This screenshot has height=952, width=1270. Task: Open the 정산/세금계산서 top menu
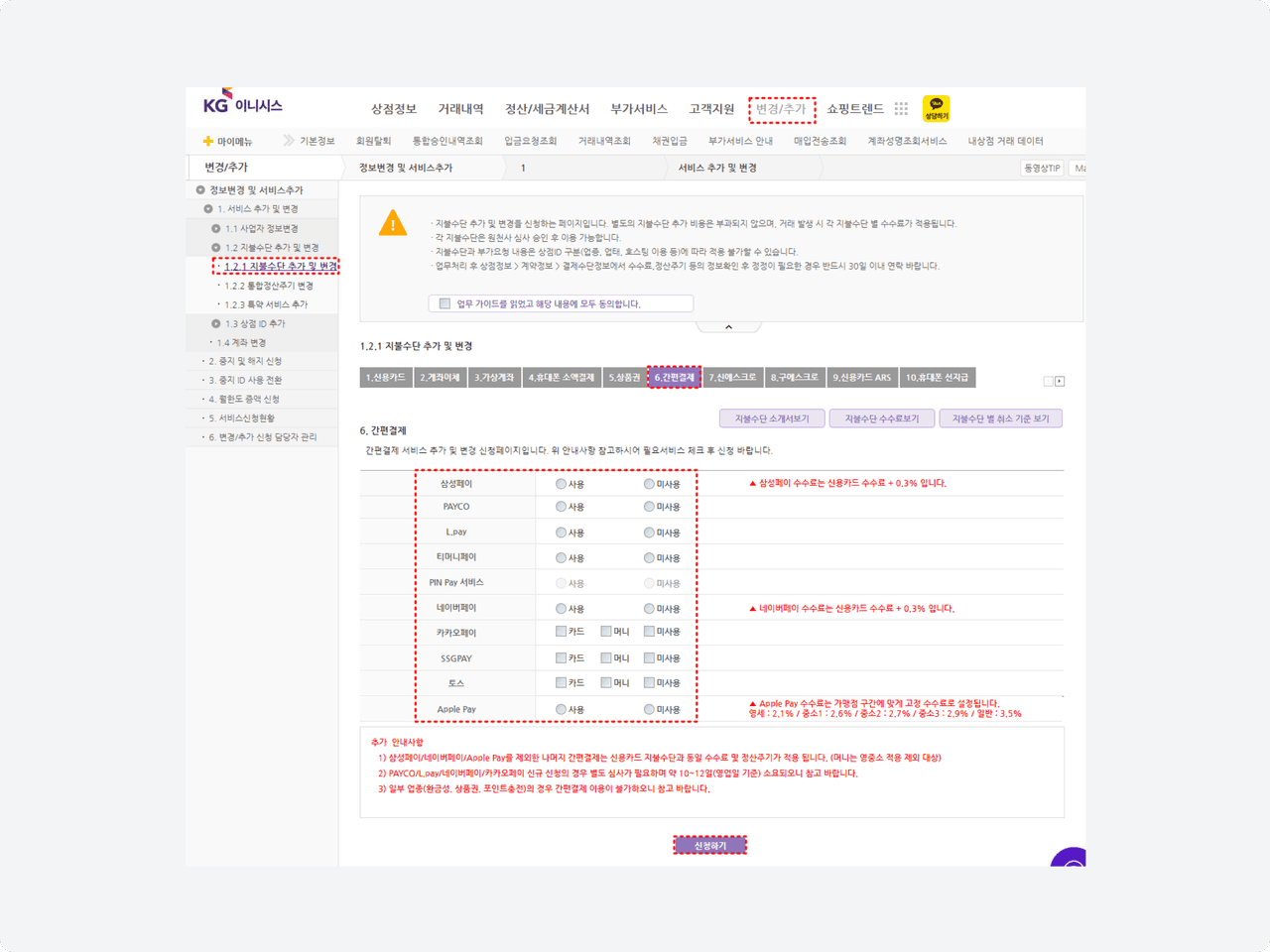click(x=547, y=109)
